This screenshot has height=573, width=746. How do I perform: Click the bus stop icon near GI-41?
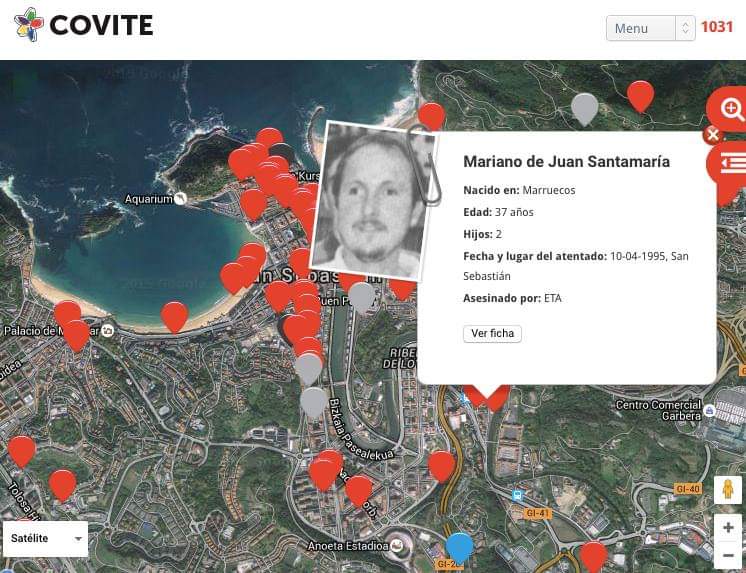point(518,495)
